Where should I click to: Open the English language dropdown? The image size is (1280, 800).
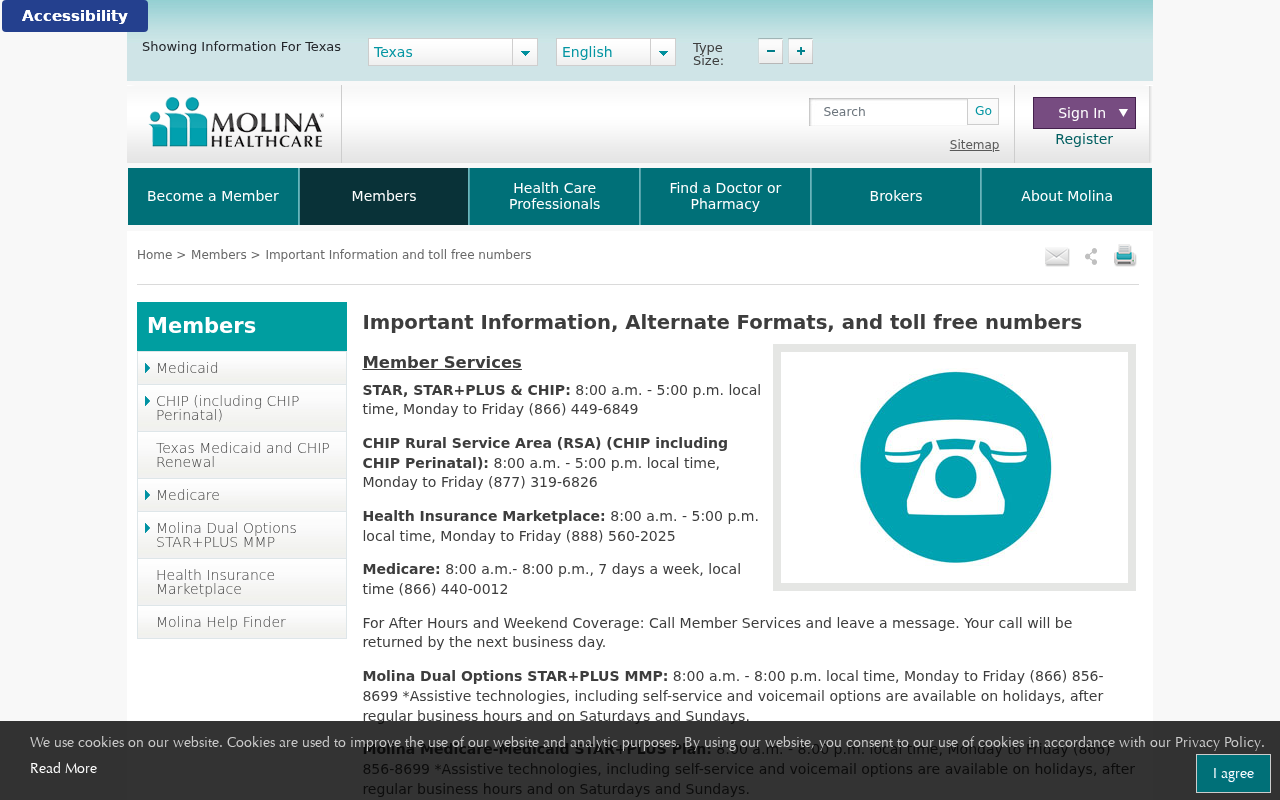pos(616,52)
